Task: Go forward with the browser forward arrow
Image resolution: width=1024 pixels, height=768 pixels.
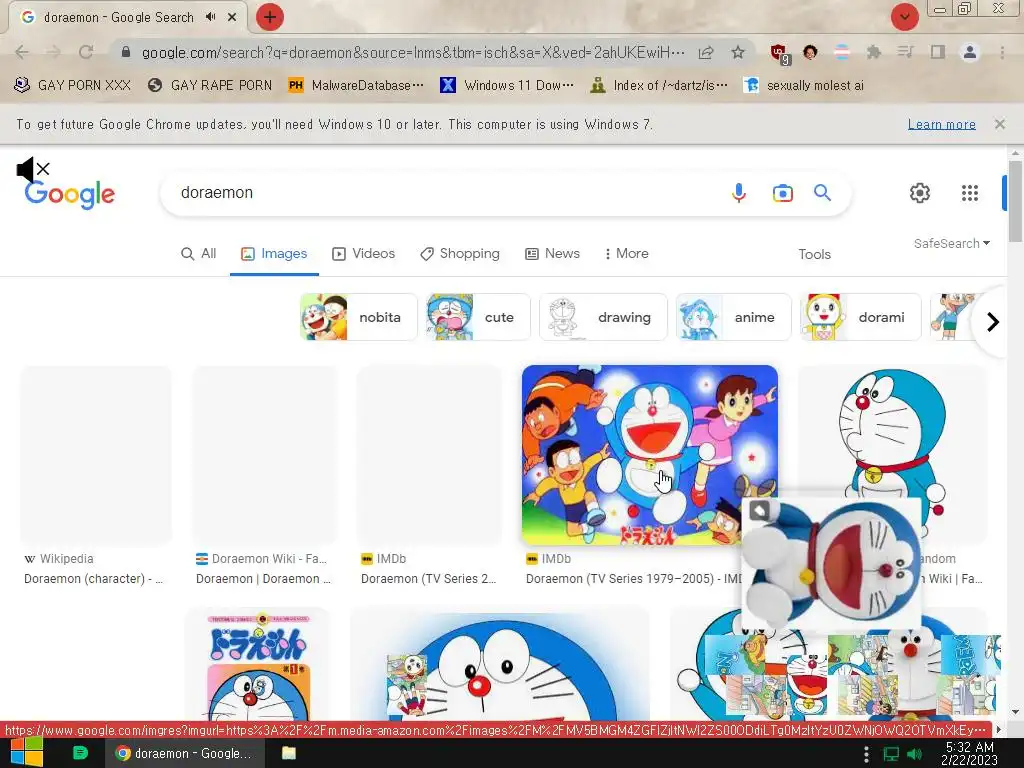Action: click(54, 52)
